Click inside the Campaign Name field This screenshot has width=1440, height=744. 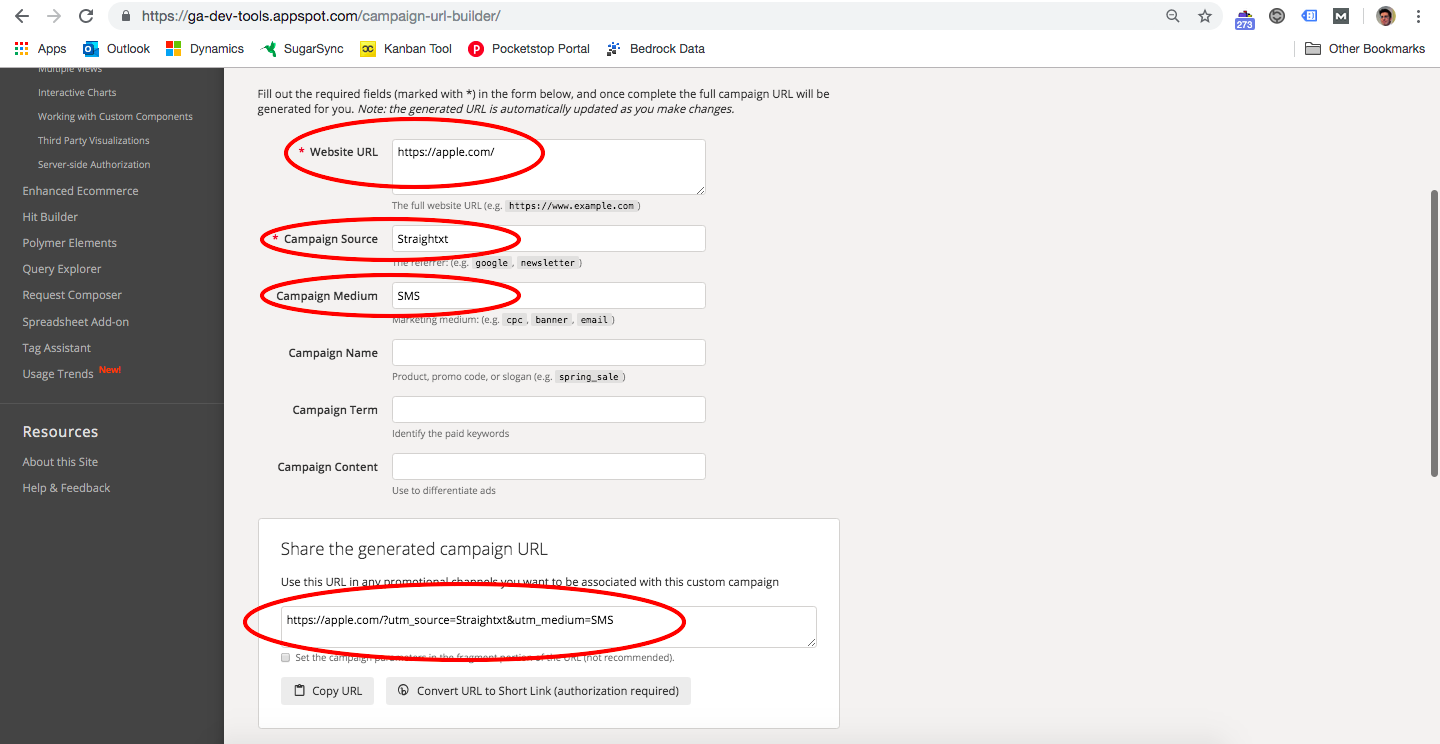(x=548, y=352)
